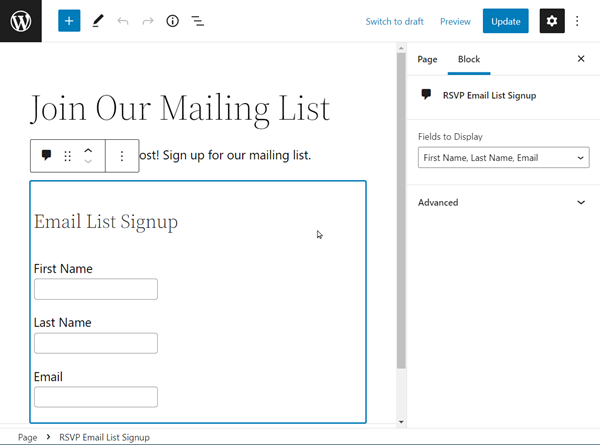The image size is (600, 445).
Task: Open the List View icon
Action: click(198, 21)
